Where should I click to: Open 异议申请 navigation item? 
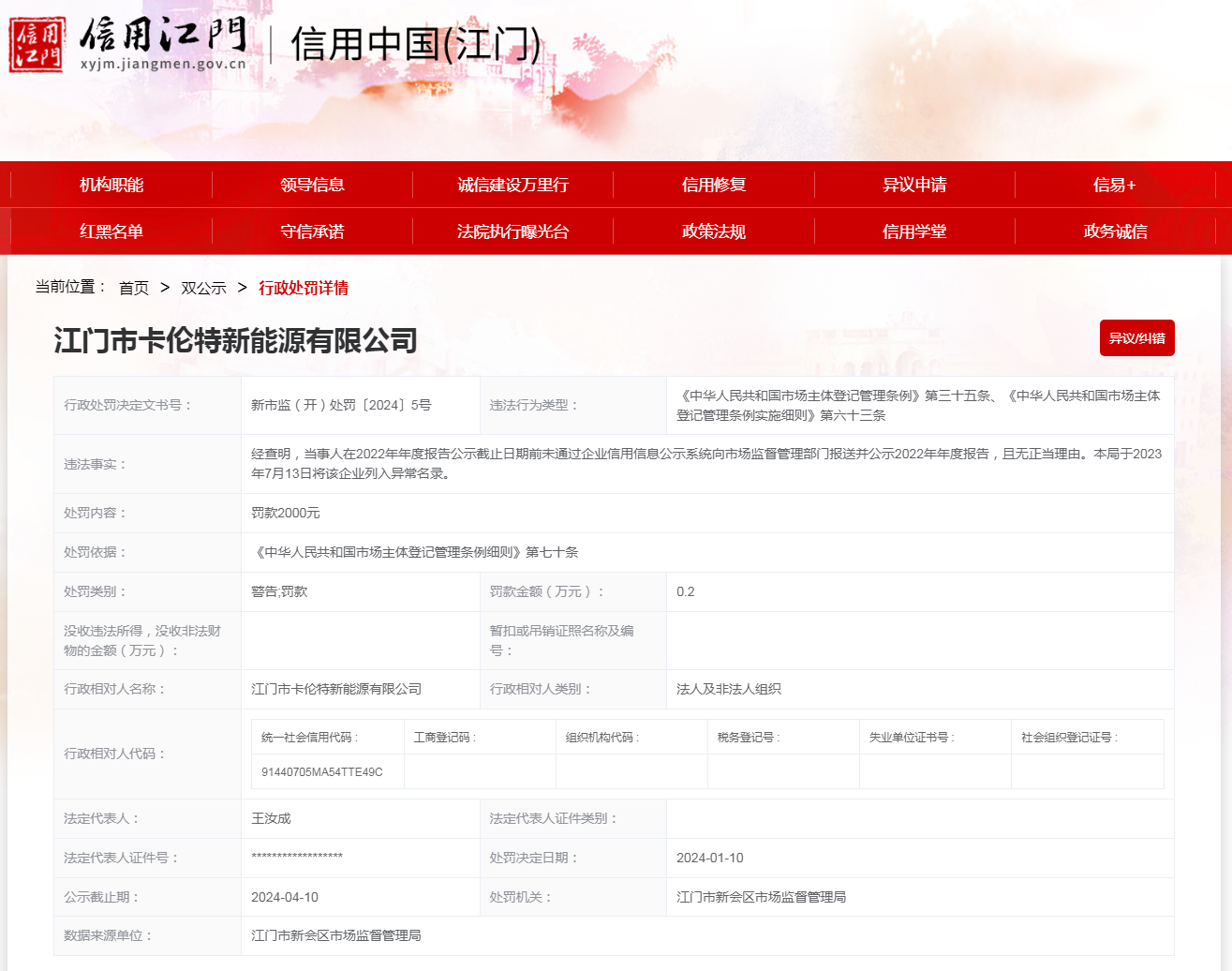914,185
